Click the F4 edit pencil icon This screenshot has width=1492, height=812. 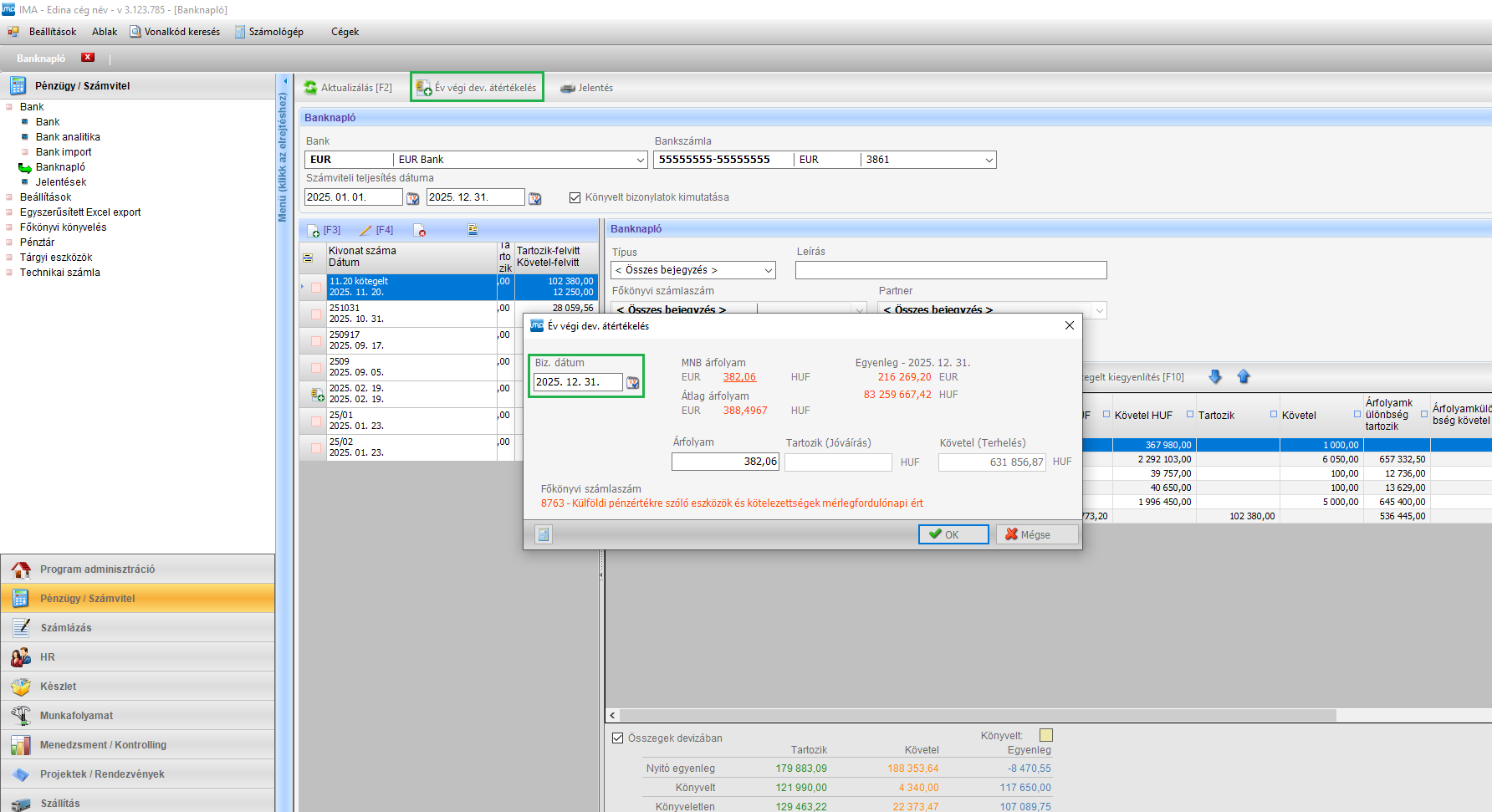click(x=365, y=231)
